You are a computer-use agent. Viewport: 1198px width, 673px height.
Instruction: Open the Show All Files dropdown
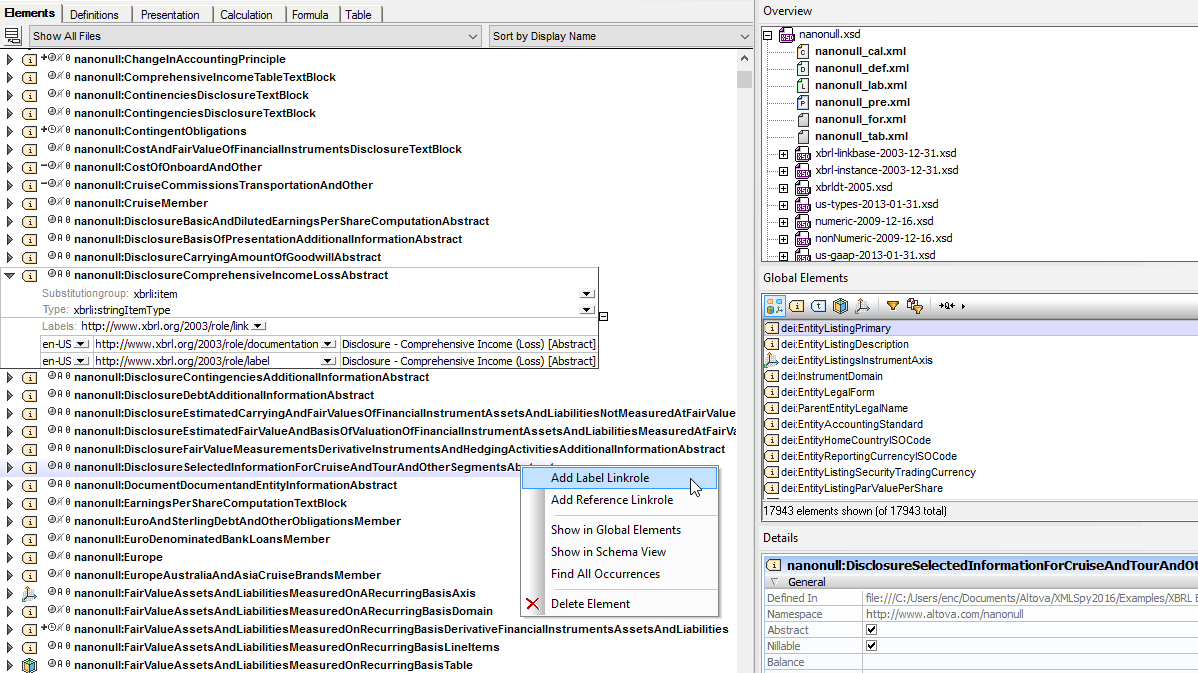pyautogui.click(x=472, y=36)
